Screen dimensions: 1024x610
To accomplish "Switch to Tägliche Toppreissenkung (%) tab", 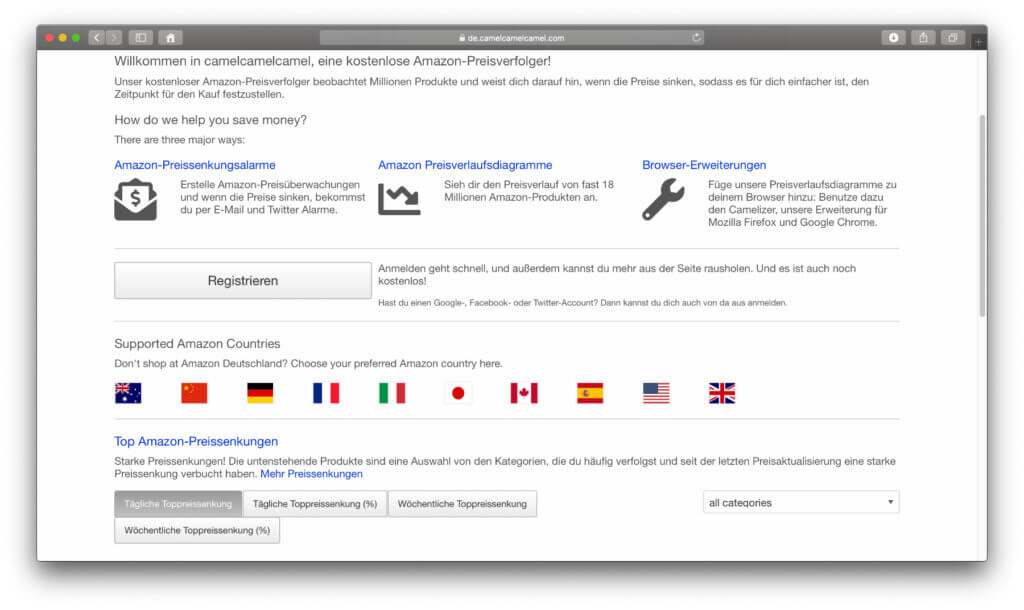I will pyautogui.click(x=314, y=504).
